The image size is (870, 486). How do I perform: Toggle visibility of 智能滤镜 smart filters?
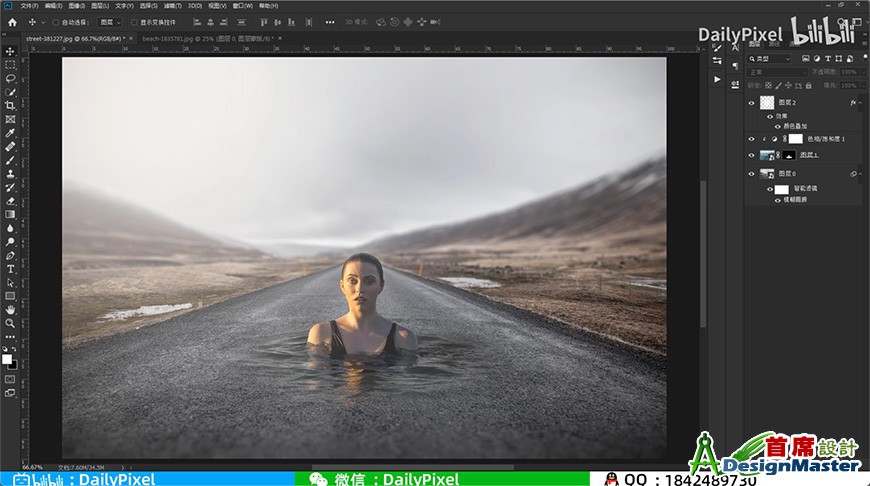[x=770, y=189]
